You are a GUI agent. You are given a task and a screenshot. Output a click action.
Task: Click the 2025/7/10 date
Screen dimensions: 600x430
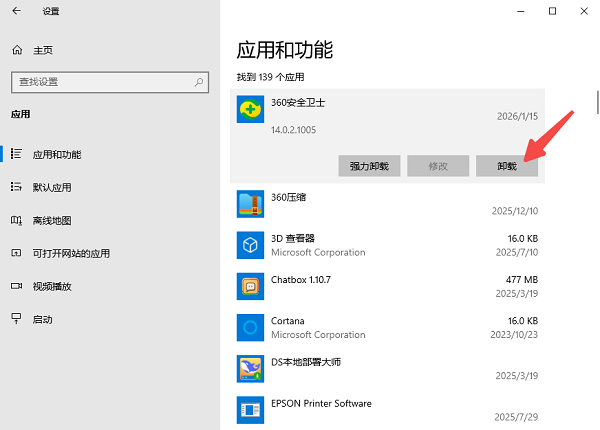[517, 252]
